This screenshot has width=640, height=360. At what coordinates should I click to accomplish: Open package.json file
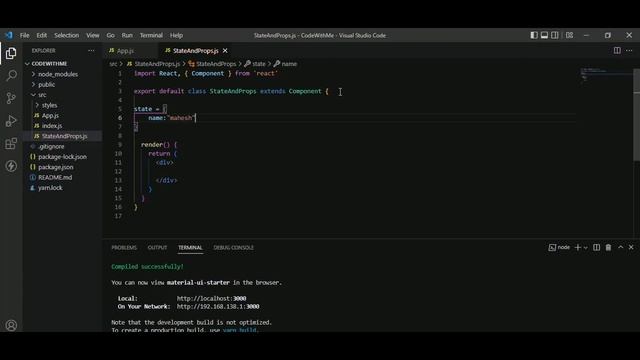(x=56, y=167)
